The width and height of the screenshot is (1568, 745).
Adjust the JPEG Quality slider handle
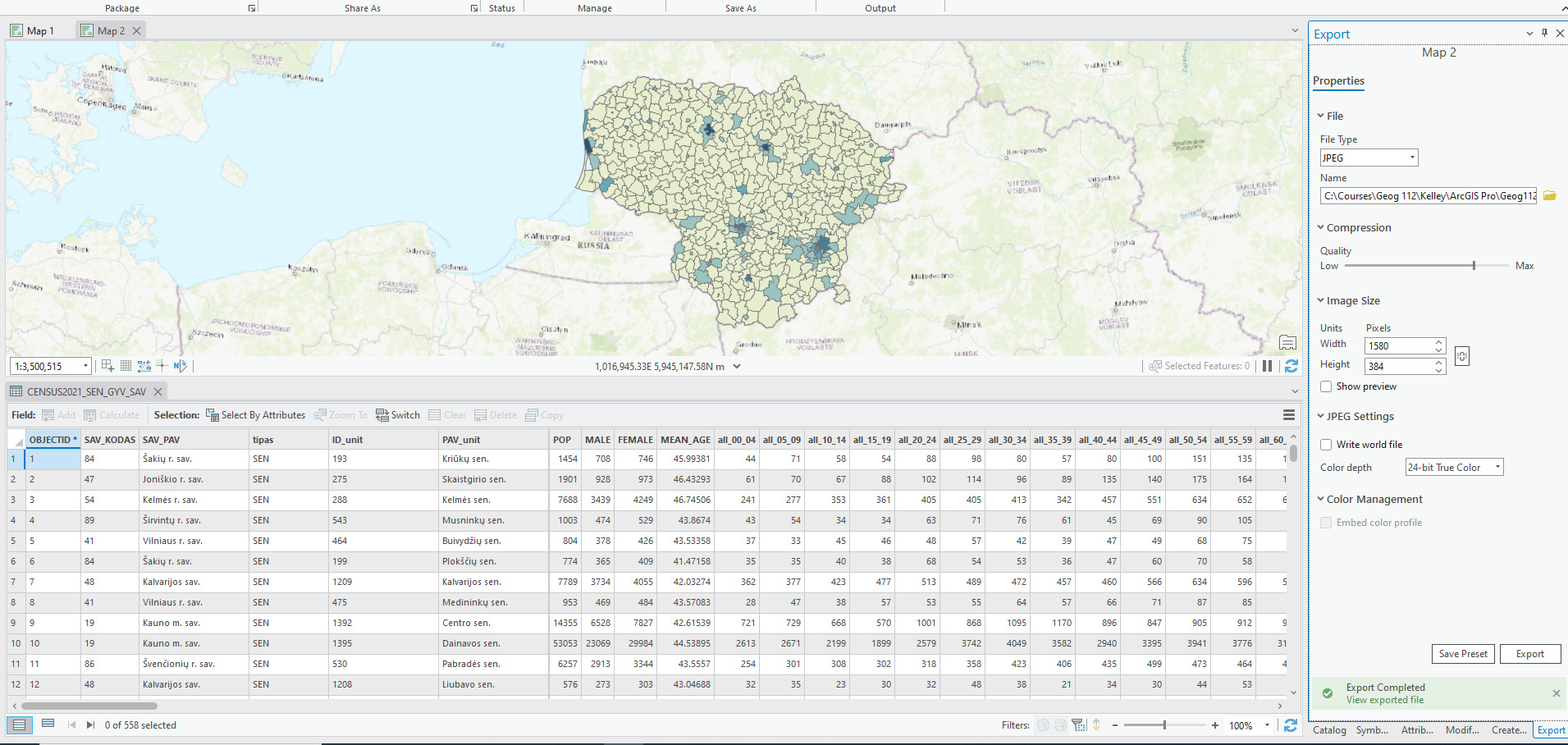point(1474,266)
